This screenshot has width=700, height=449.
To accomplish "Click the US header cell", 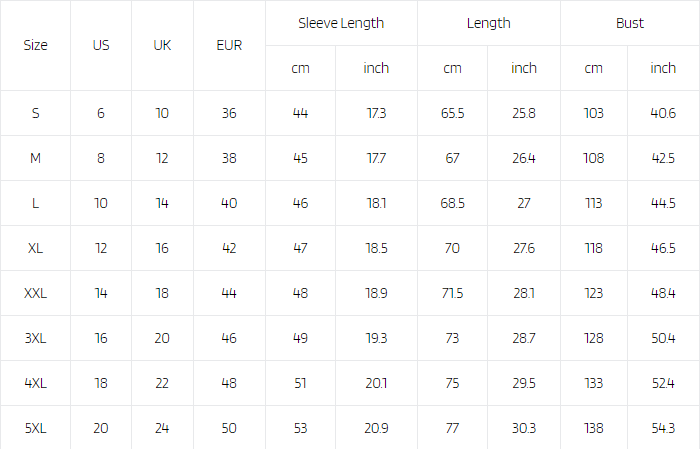I will point(101,46).
